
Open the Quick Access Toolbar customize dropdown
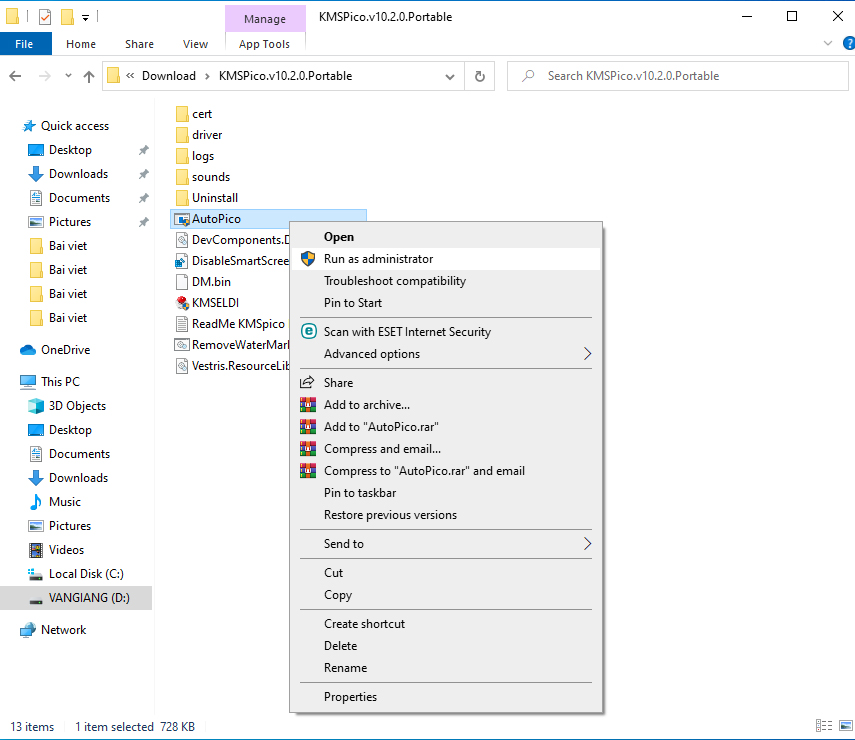[x=86, y=18]
